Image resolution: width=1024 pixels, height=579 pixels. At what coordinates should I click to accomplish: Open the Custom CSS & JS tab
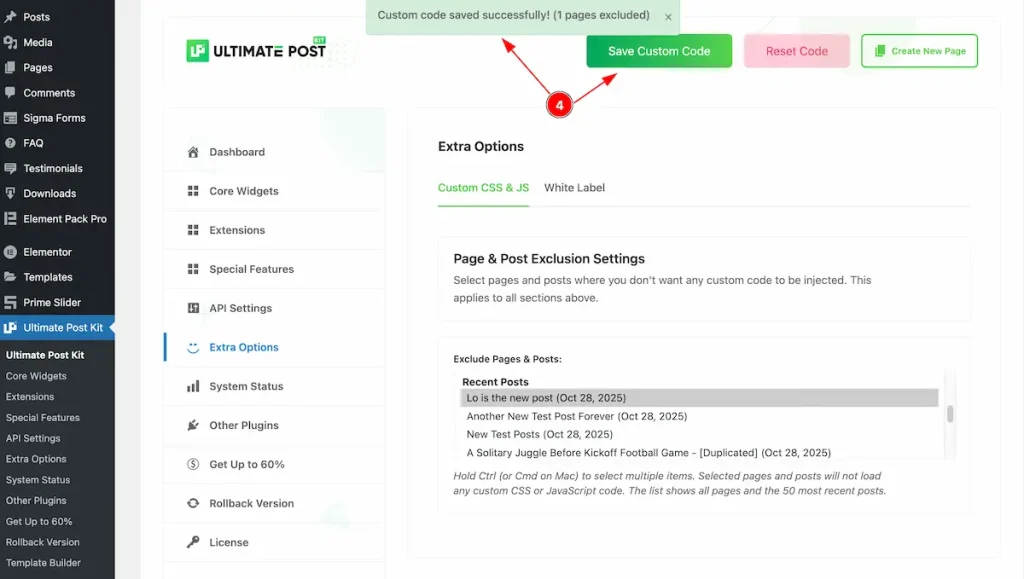click(x=483, y=188)
